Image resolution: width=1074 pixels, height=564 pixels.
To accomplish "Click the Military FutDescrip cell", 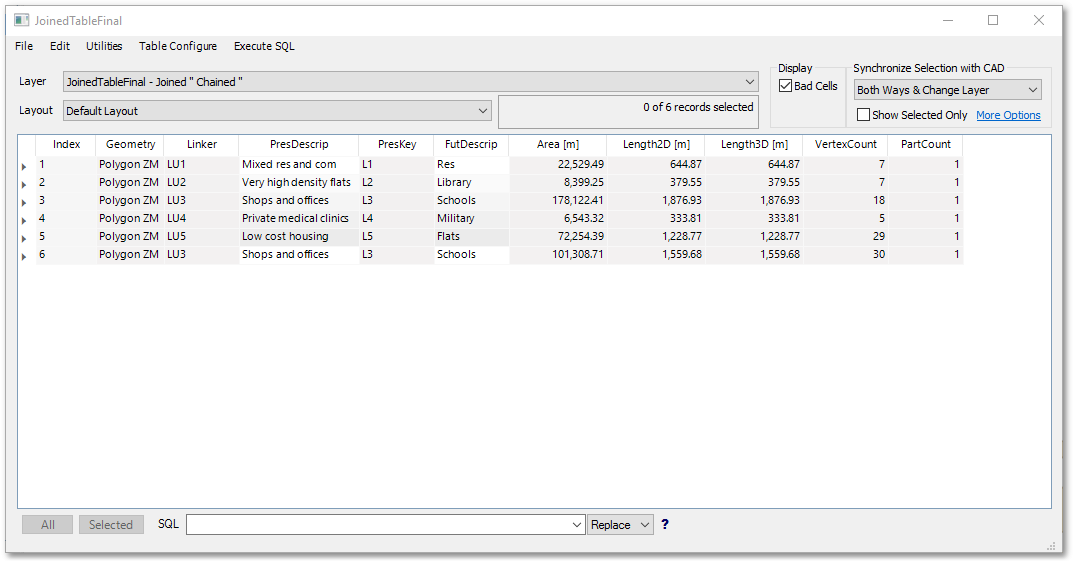I will (471, 218).
